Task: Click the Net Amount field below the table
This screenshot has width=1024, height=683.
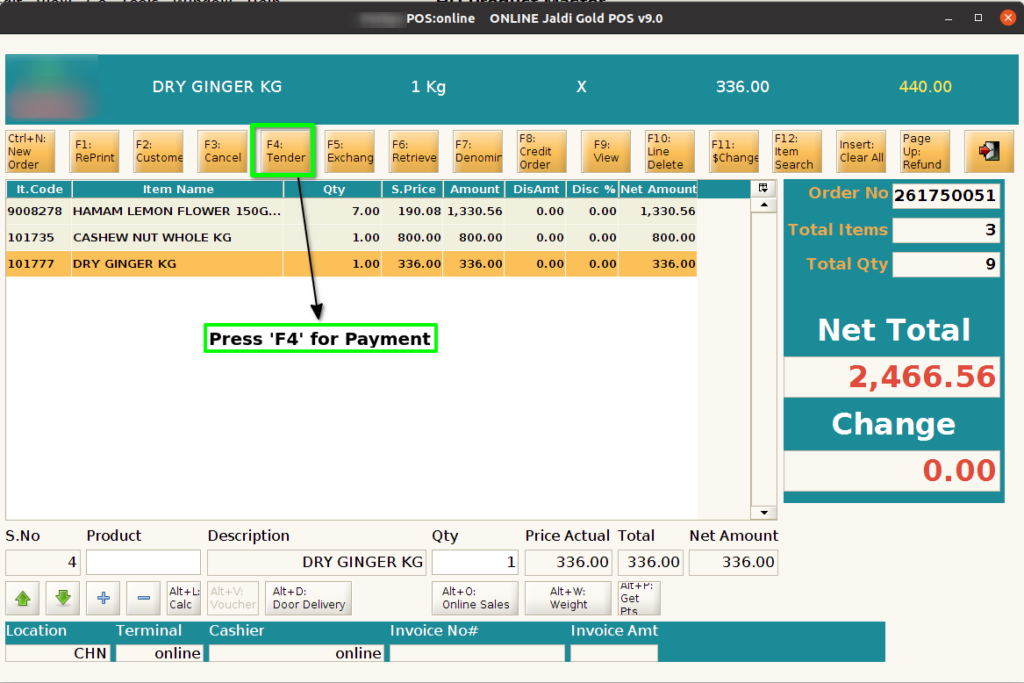Action: pos(733,562)
